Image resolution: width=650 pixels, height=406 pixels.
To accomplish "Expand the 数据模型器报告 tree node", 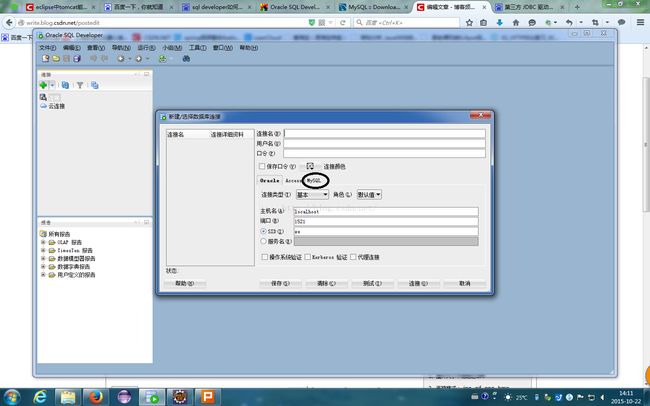I will click(x=43, y=258).
